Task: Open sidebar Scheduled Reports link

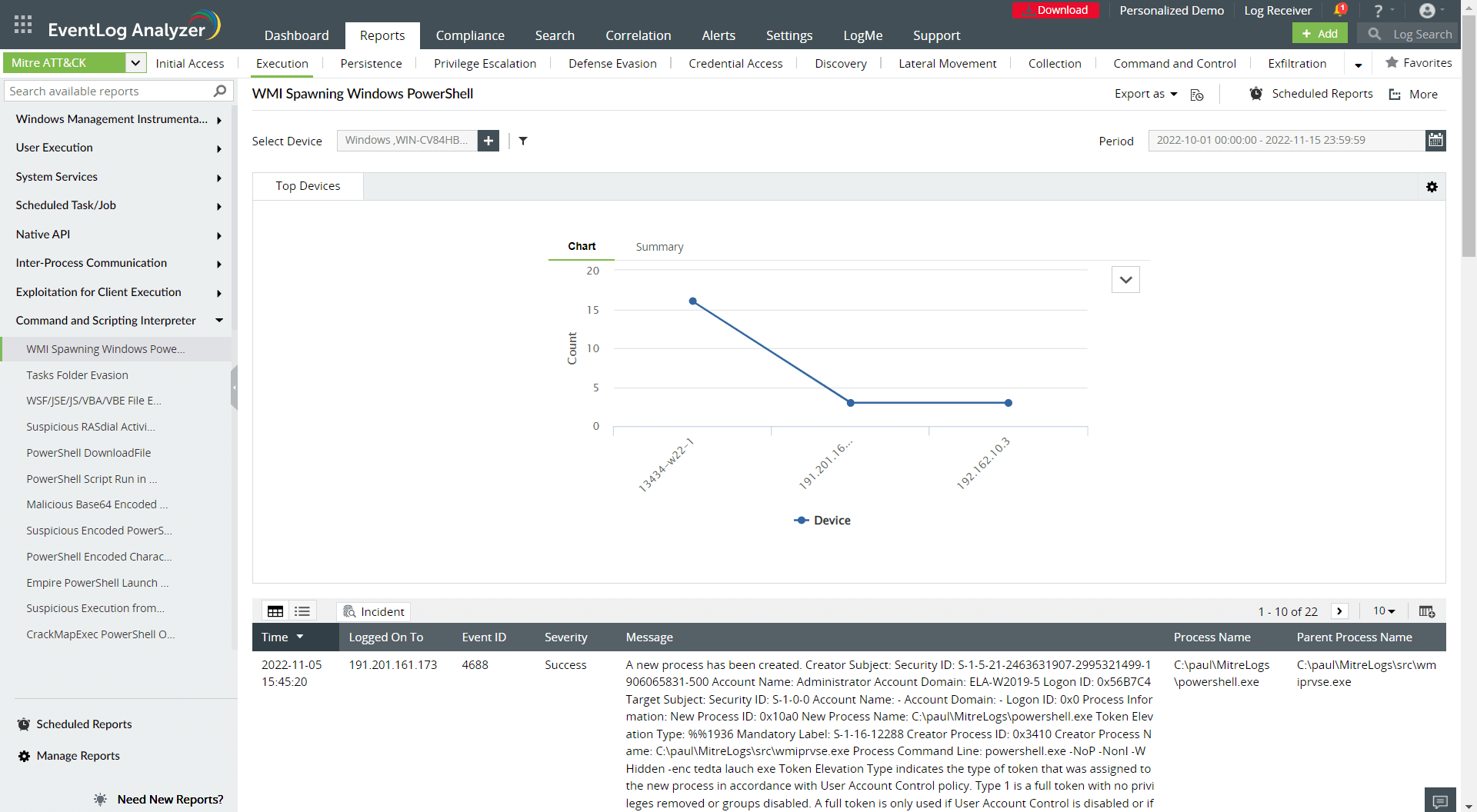Action: (84, 724)
